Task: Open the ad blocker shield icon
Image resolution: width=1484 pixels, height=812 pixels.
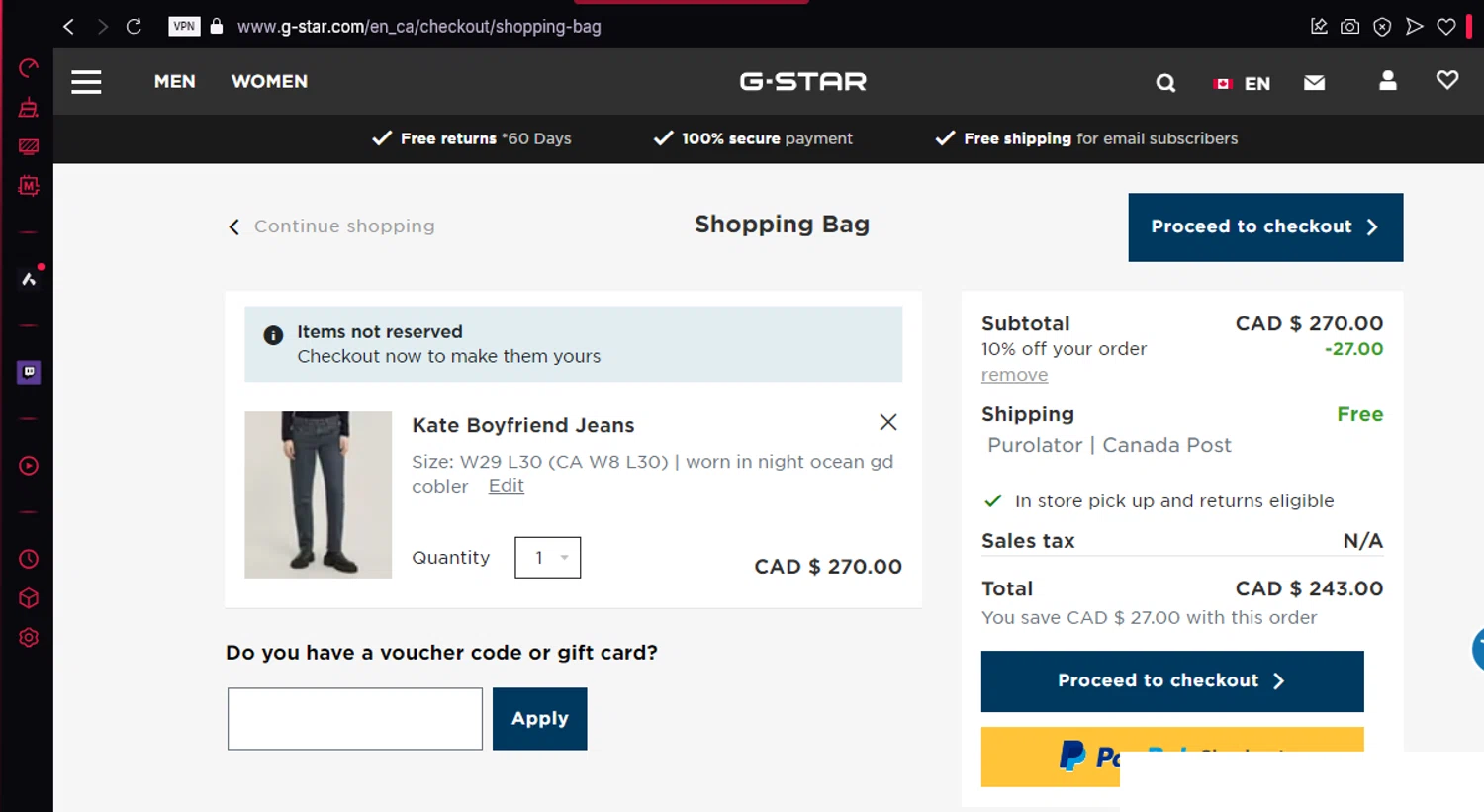Action: click(x=1382, y=27)
